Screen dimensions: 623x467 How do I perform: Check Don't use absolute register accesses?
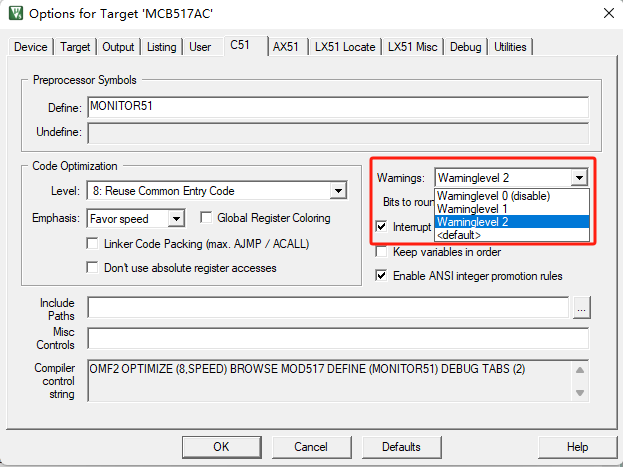click(x=94, y=267)
